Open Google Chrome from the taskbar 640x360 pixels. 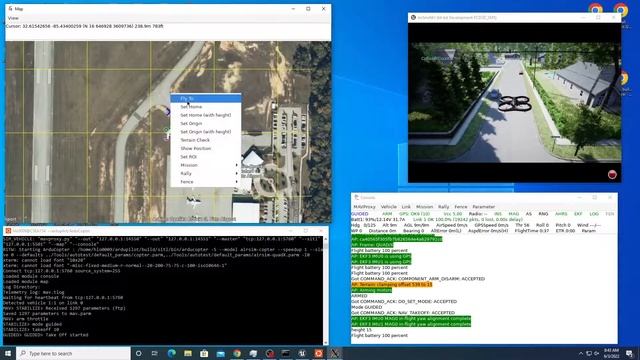click(x=237, y=353)
